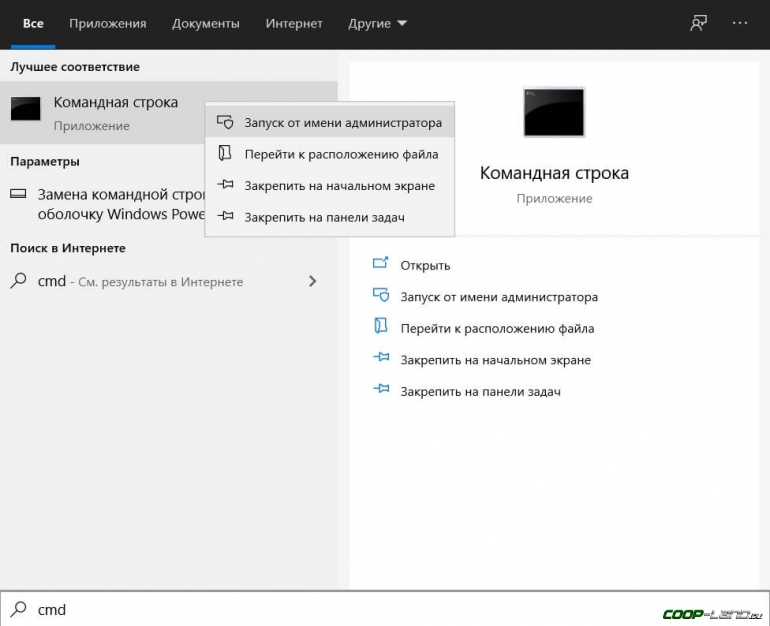This screenshot has height=626, width=770.
Task: Switch to the 'Документы' tab
Action: [205, 23]
